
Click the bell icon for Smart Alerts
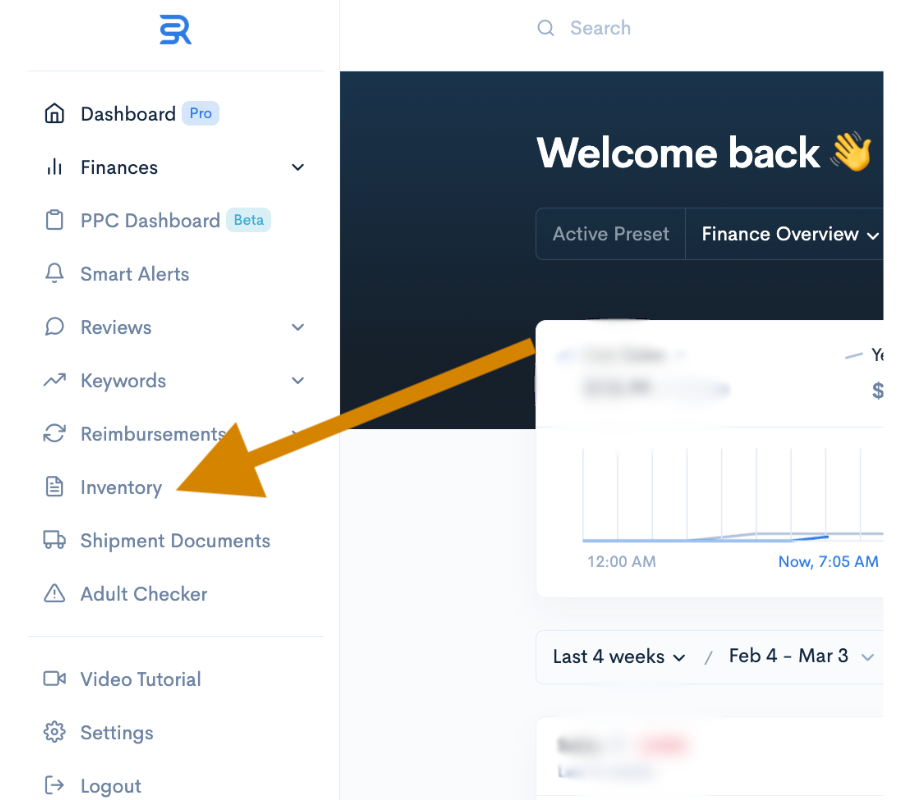click(x=54, y=274)
